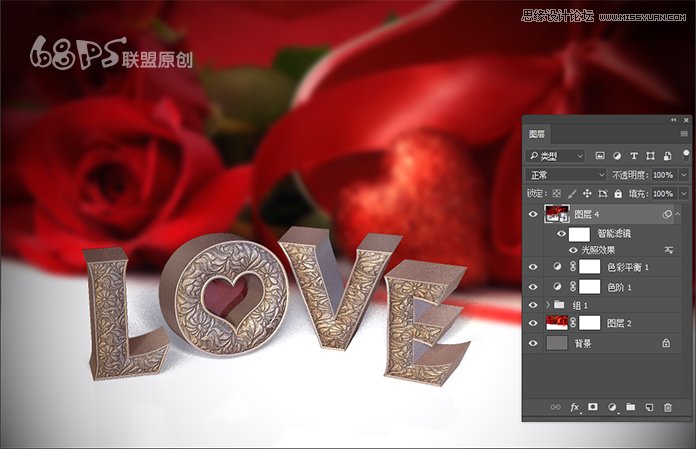Viewport: 696px width, 449px height.
Task: Select the 图层 2 mask thumbnail
Action: [x=590, y=323]
